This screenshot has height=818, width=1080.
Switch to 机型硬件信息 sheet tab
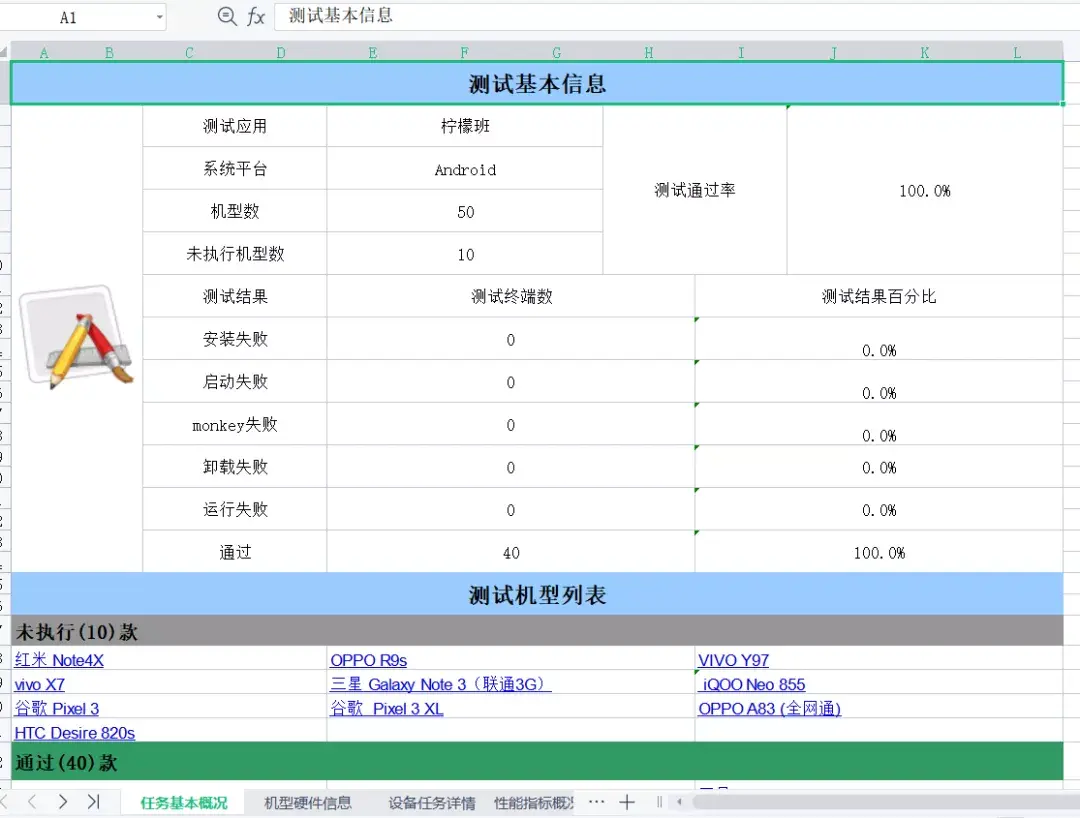[x=308, y=803]
